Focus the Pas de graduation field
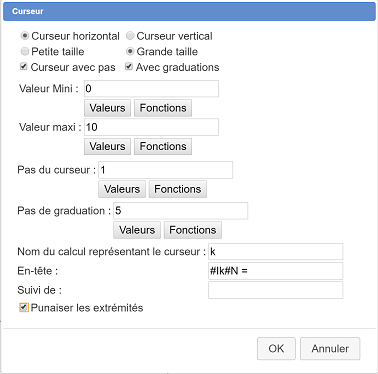Screen dimensions: 378x374 click(x=180, y=211)
